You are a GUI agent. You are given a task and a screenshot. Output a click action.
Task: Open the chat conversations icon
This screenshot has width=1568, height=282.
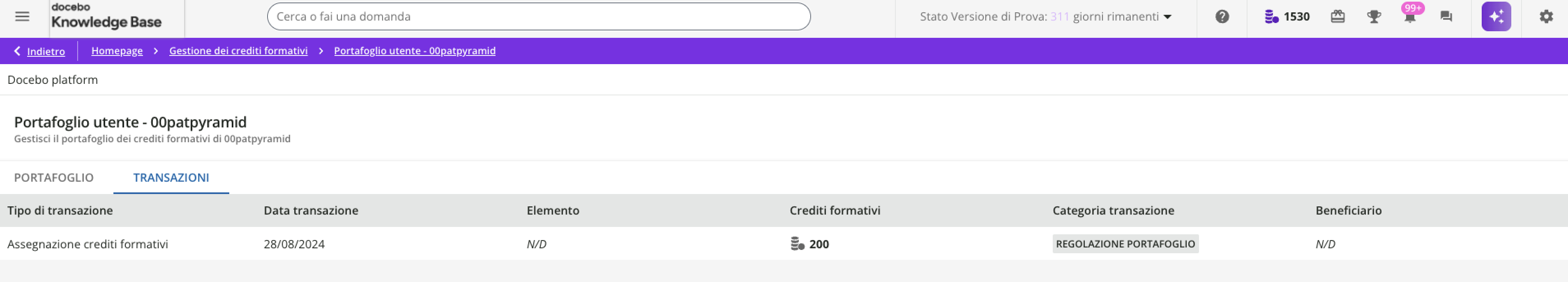tap(1446, 16)
